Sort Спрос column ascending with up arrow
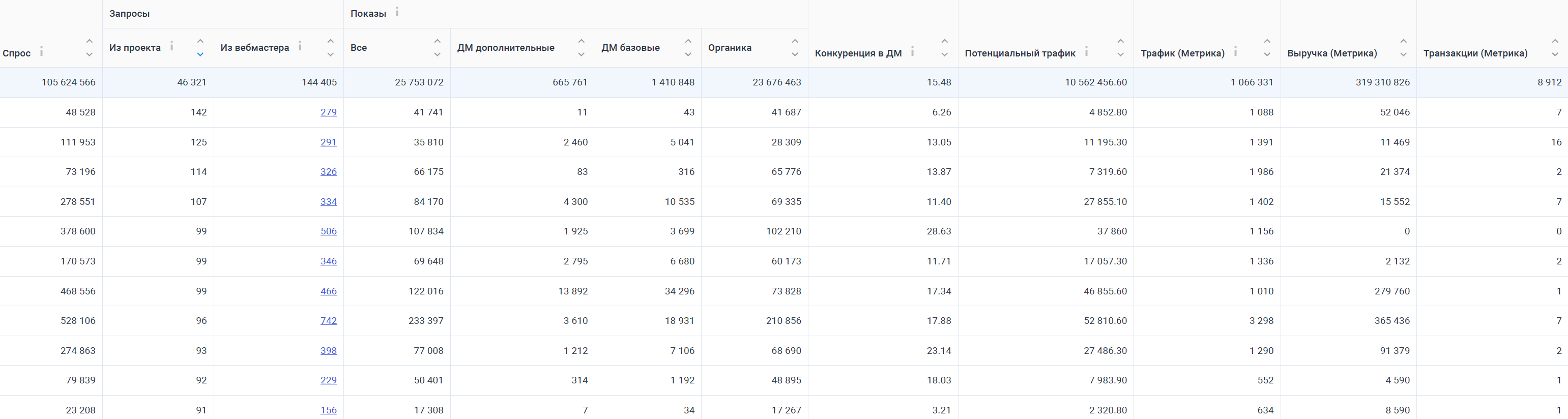 click(90, 41)
